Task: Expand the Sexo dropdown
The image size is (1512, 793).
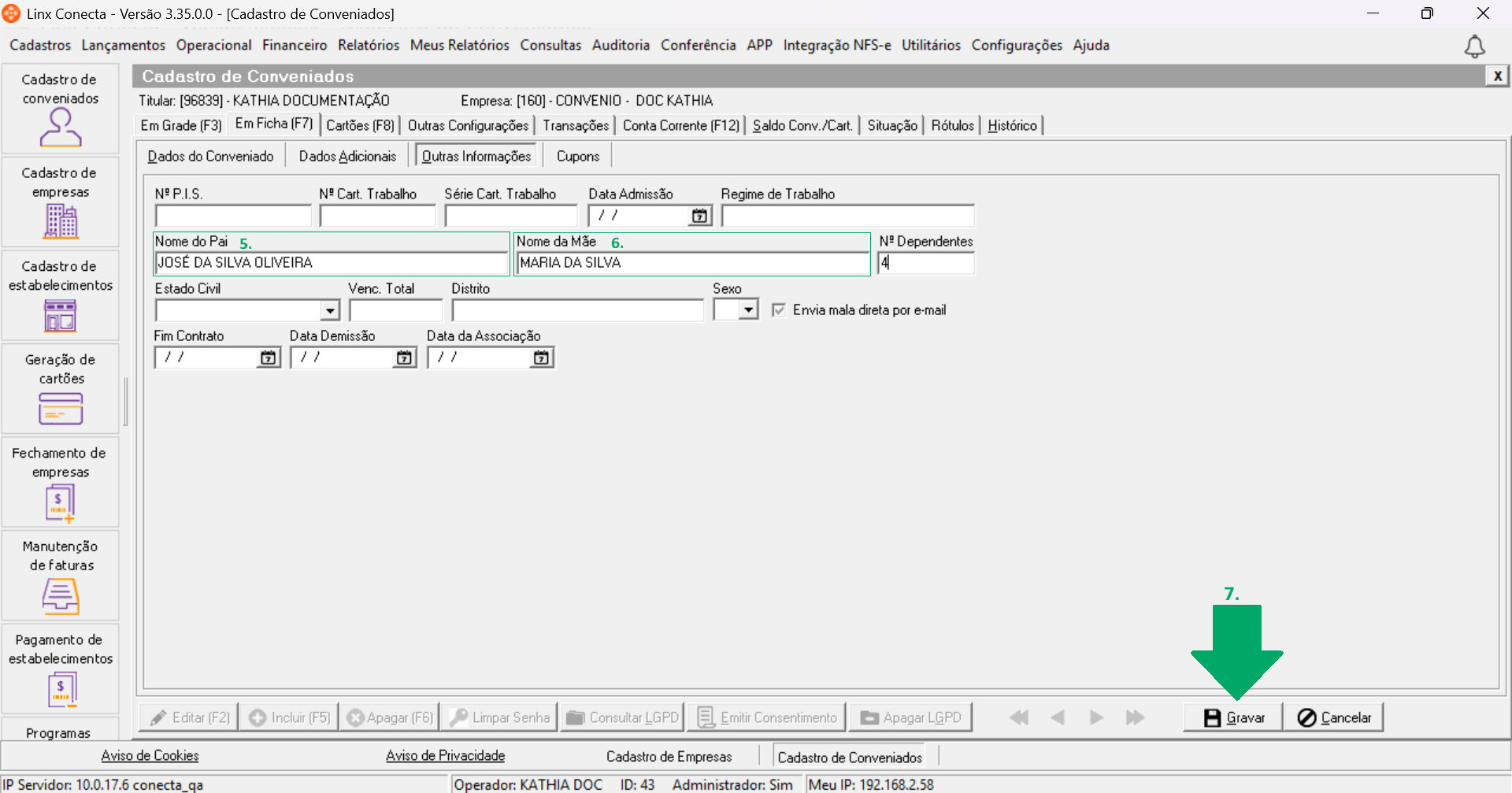Action: [x=749, y=309]
